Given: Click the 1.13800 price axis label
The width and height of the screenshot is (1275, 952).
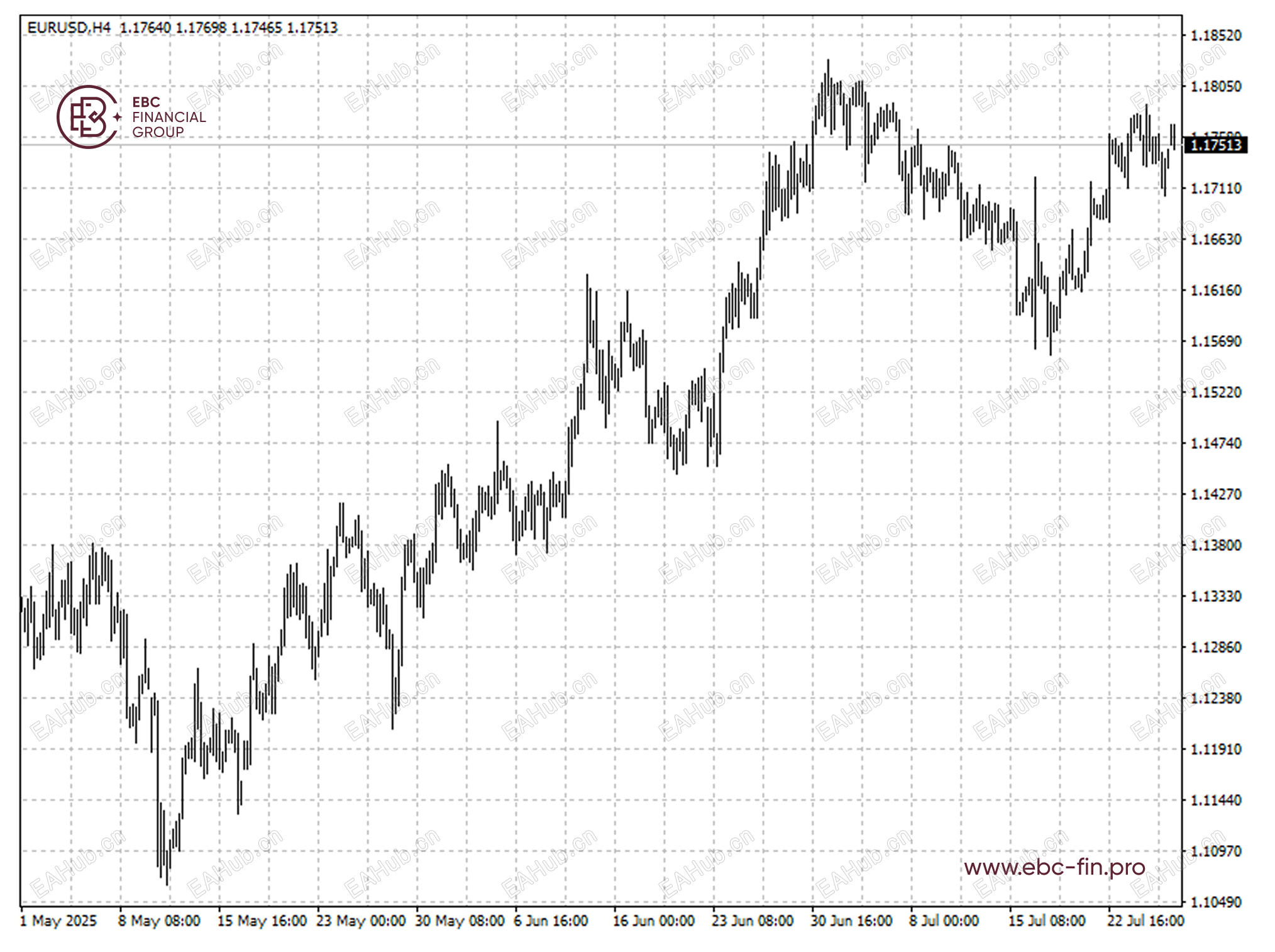Looking at the screenshot, I should [1216, 545].
